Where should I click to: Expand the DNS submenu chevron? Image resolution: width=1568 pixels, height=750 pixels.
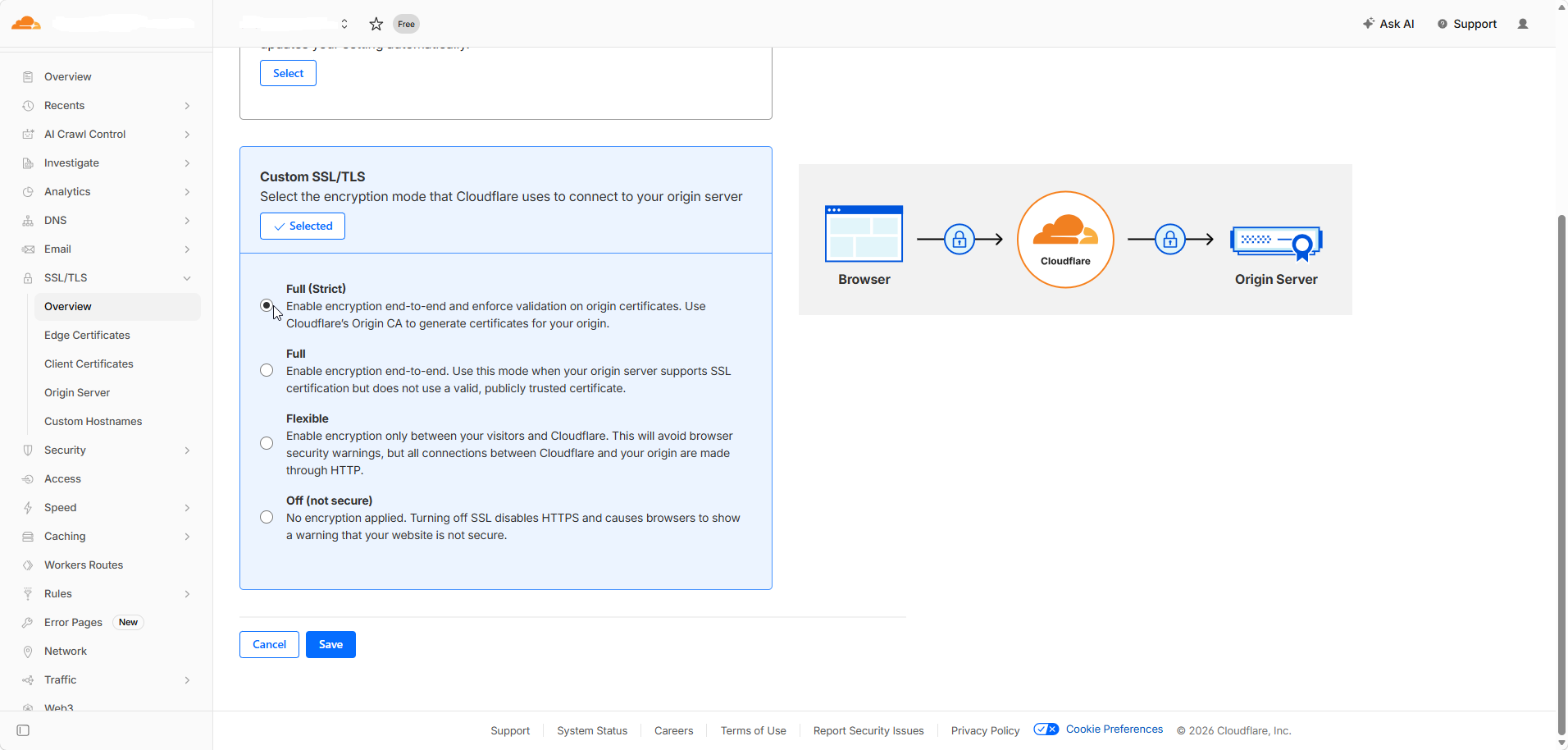tap(187, 221)
